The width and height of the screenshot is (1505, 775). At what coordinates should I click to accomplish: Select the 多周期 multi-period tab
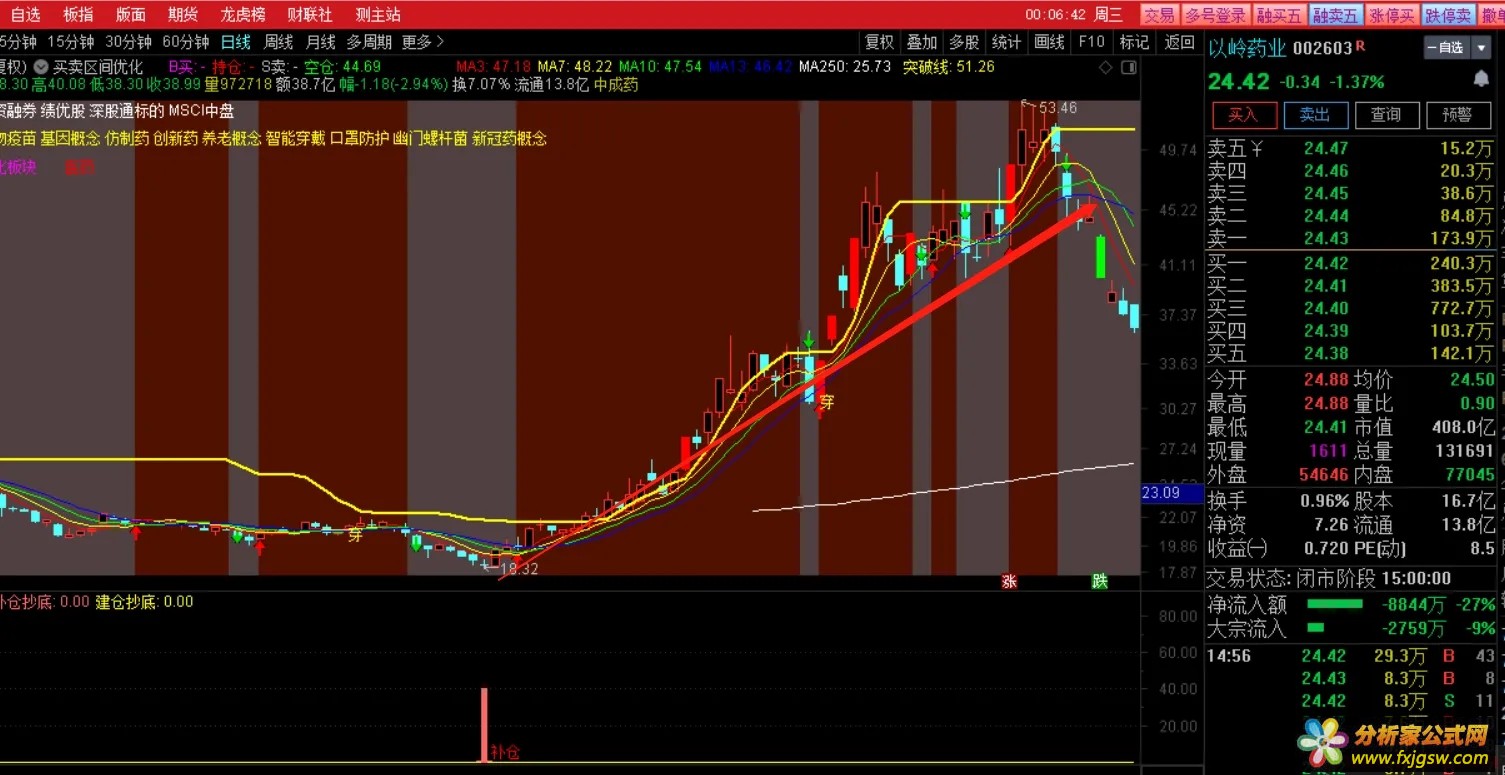369,41
